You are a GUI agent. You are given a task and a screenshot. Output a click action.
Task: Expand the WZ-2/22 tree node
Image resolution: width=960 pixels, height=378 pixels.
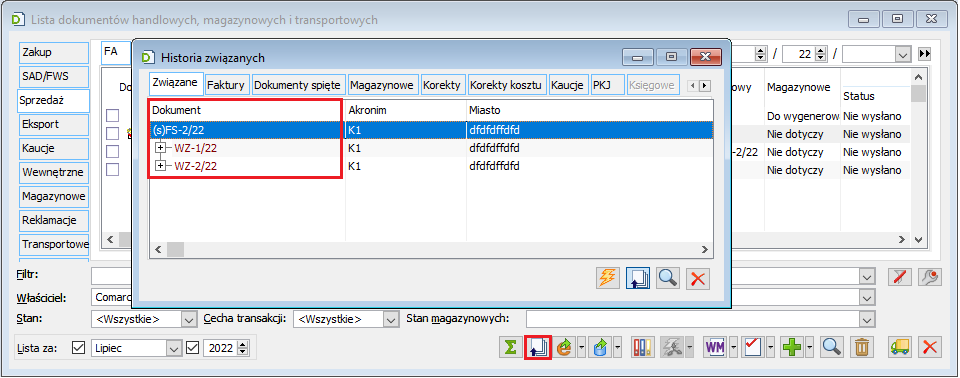click(161, 166)
